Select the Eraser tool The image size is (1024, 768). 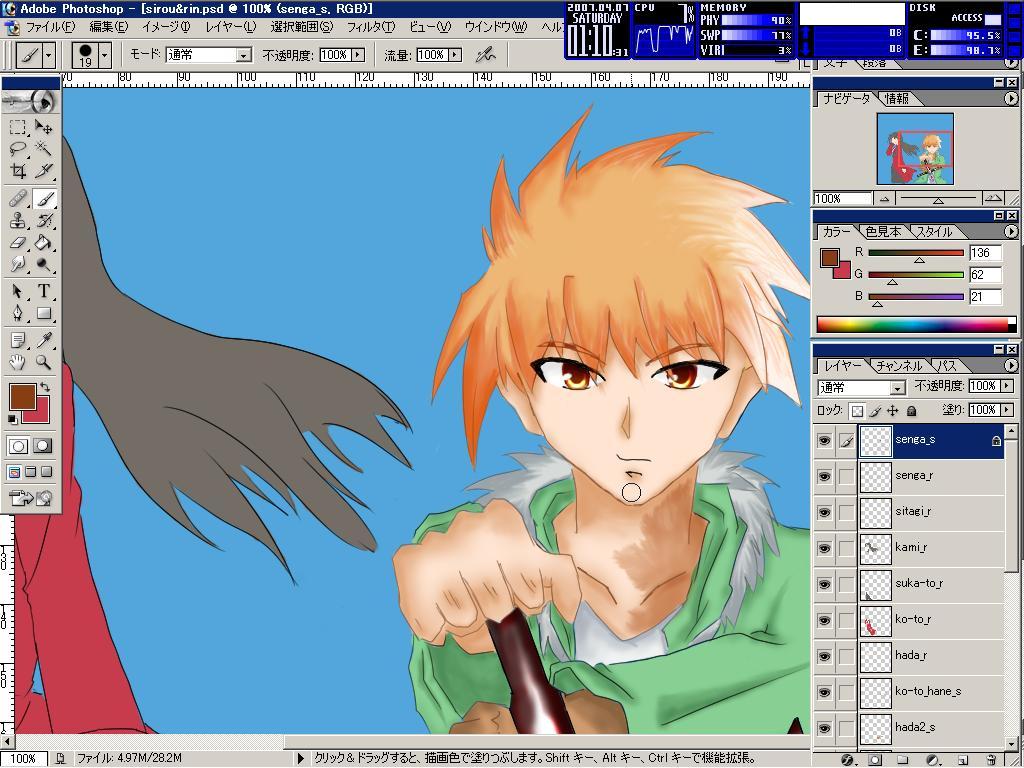point(18,243)
